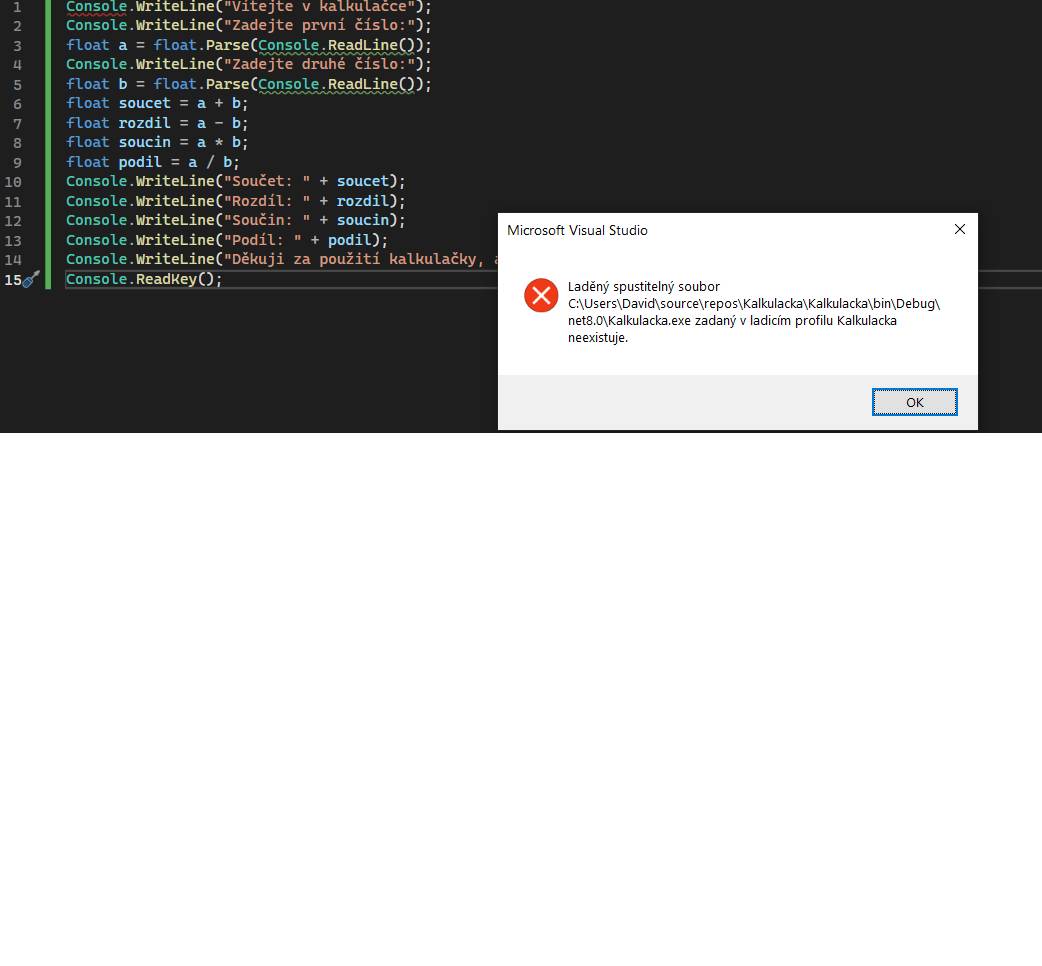
Task: Click line number 10 in the gutter
Action: pos(13,181)
